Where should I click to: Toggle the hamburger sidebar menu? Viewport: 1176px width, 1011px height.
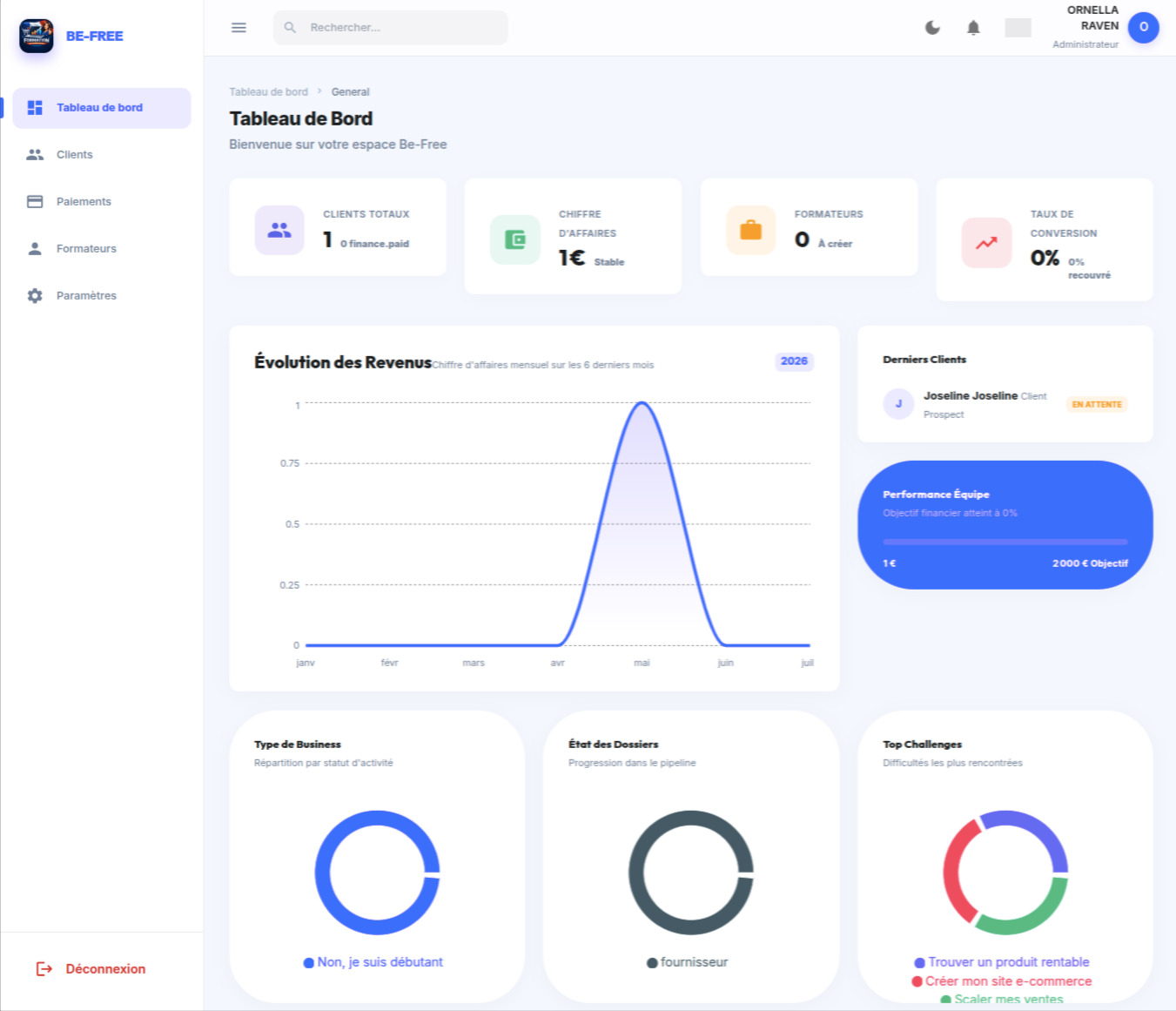(x=239, y=28)
